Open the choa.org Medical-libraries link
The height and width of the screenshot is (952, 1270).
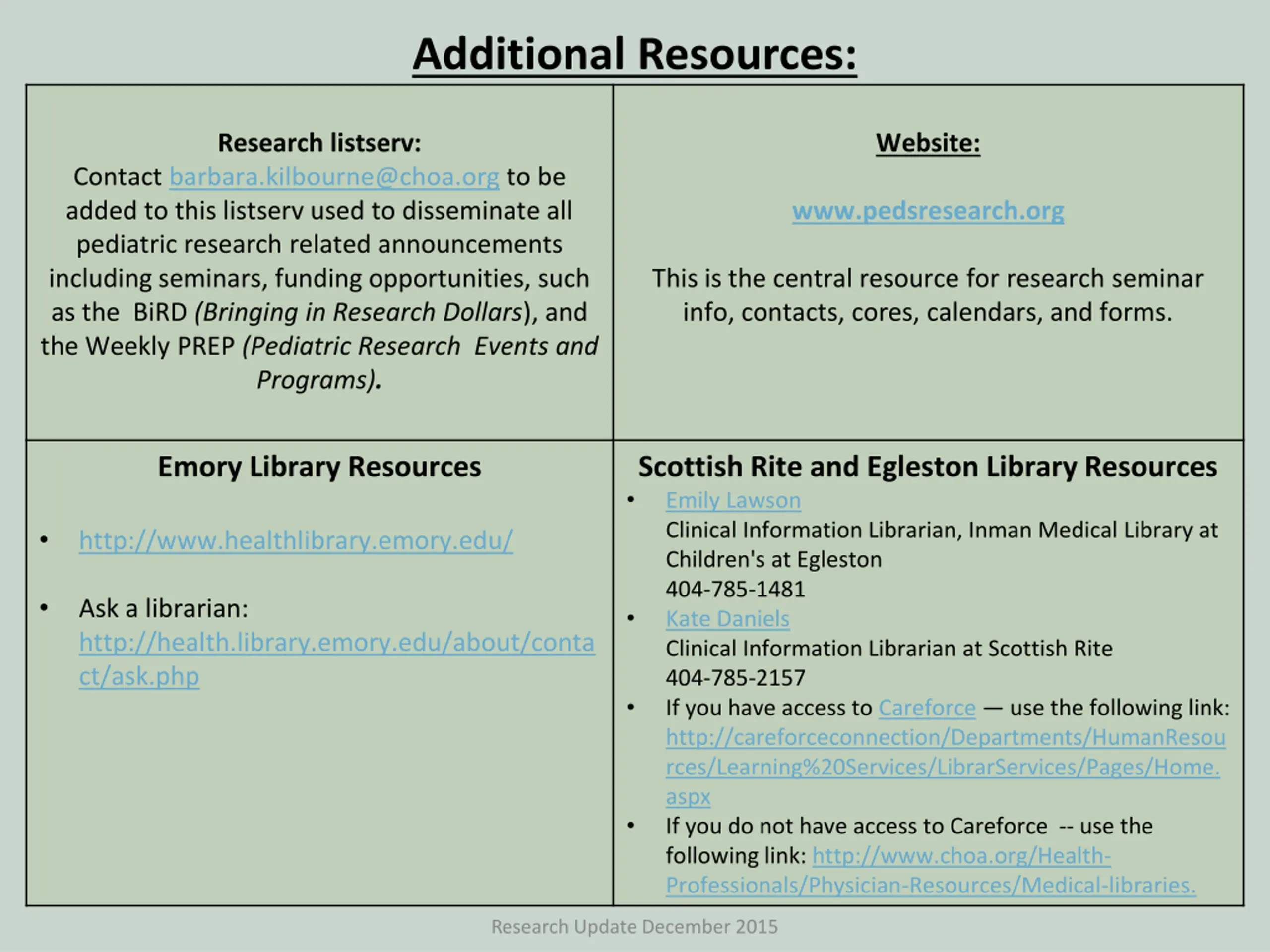[x=931, y=871]
